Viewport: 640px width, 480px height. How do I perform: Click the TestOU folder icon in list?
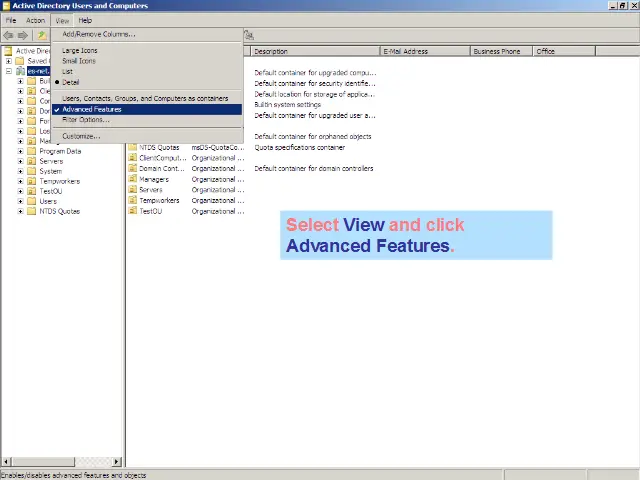click(x=132, y=211)
